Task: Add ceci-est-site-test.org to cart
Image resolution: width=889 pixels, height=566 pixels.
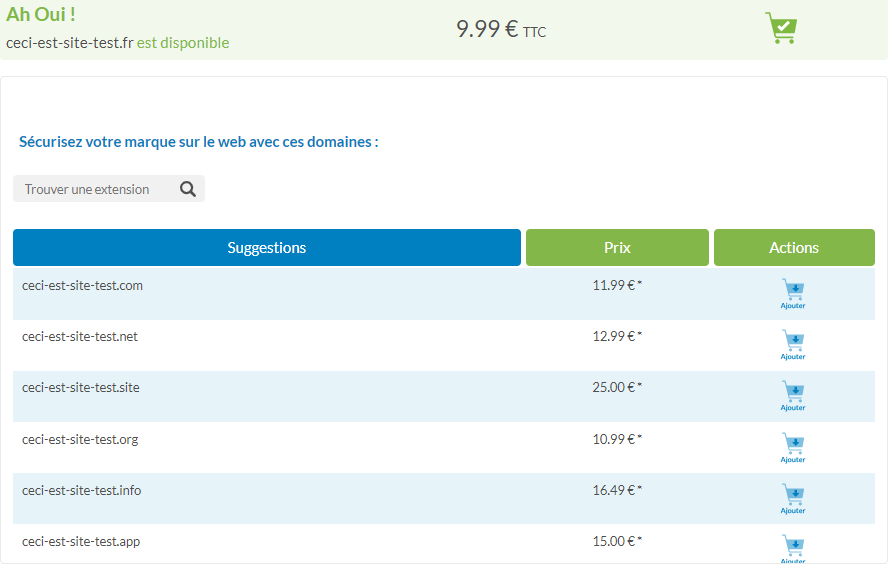Action: click(x=793, y=448)
